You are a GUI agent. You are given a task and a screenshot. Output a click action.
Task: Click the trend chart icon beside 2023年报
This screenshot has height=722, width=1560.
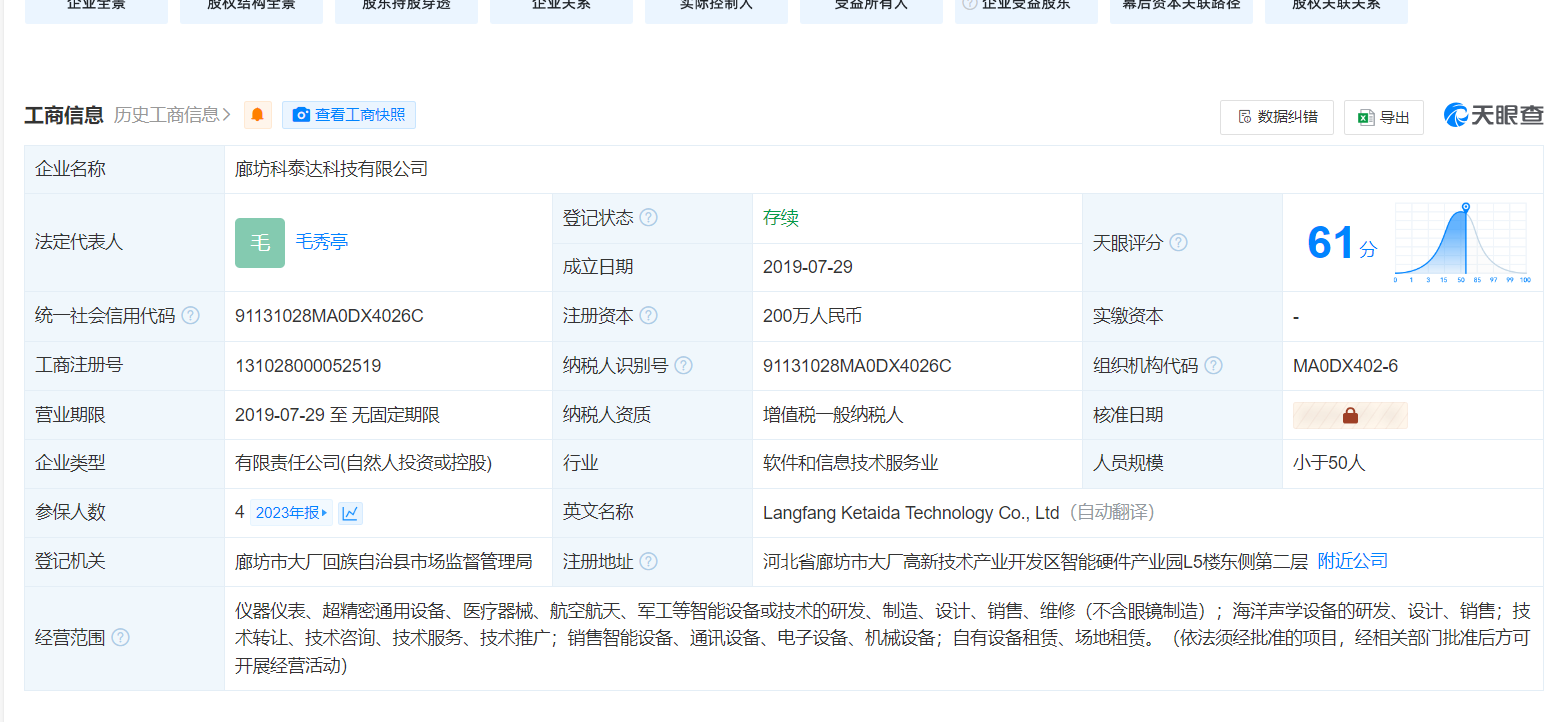tap(350, 513)
